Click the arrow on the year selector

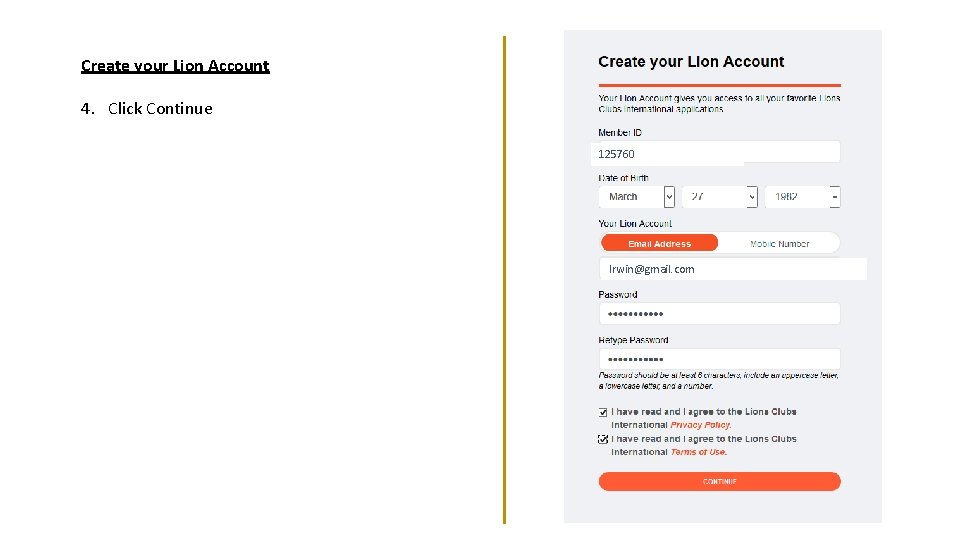(835, 197)
